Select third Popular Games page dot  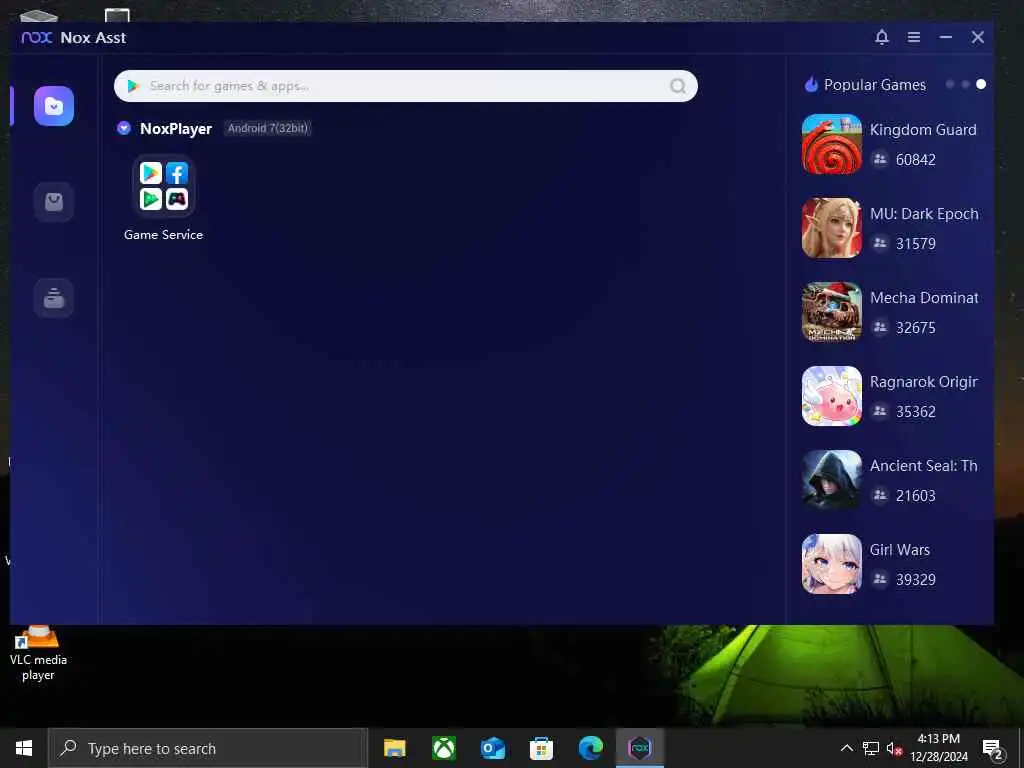coord(981,84)
